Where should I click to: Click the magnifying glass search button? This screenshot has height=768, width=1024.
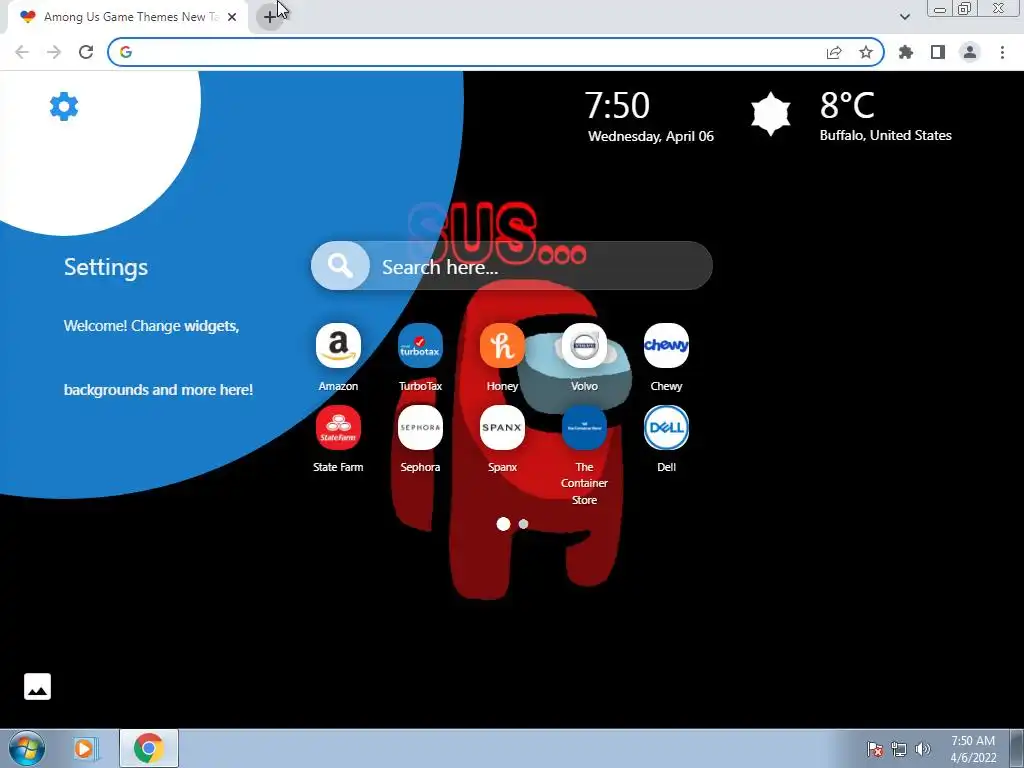(340, 266)
